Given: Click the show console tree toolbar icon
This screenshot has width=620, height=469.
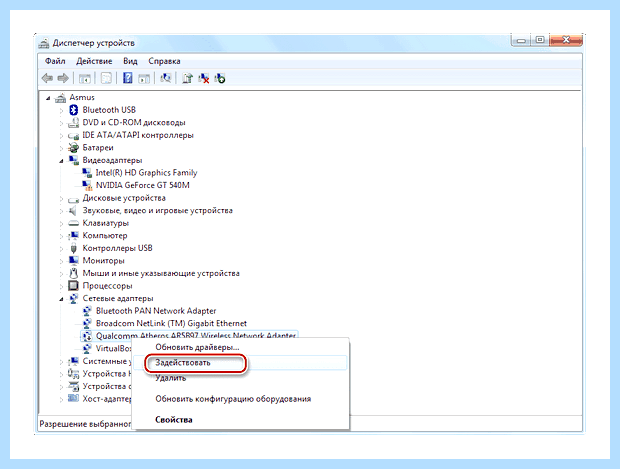Looking at the screenshot, I should [85, 78].
